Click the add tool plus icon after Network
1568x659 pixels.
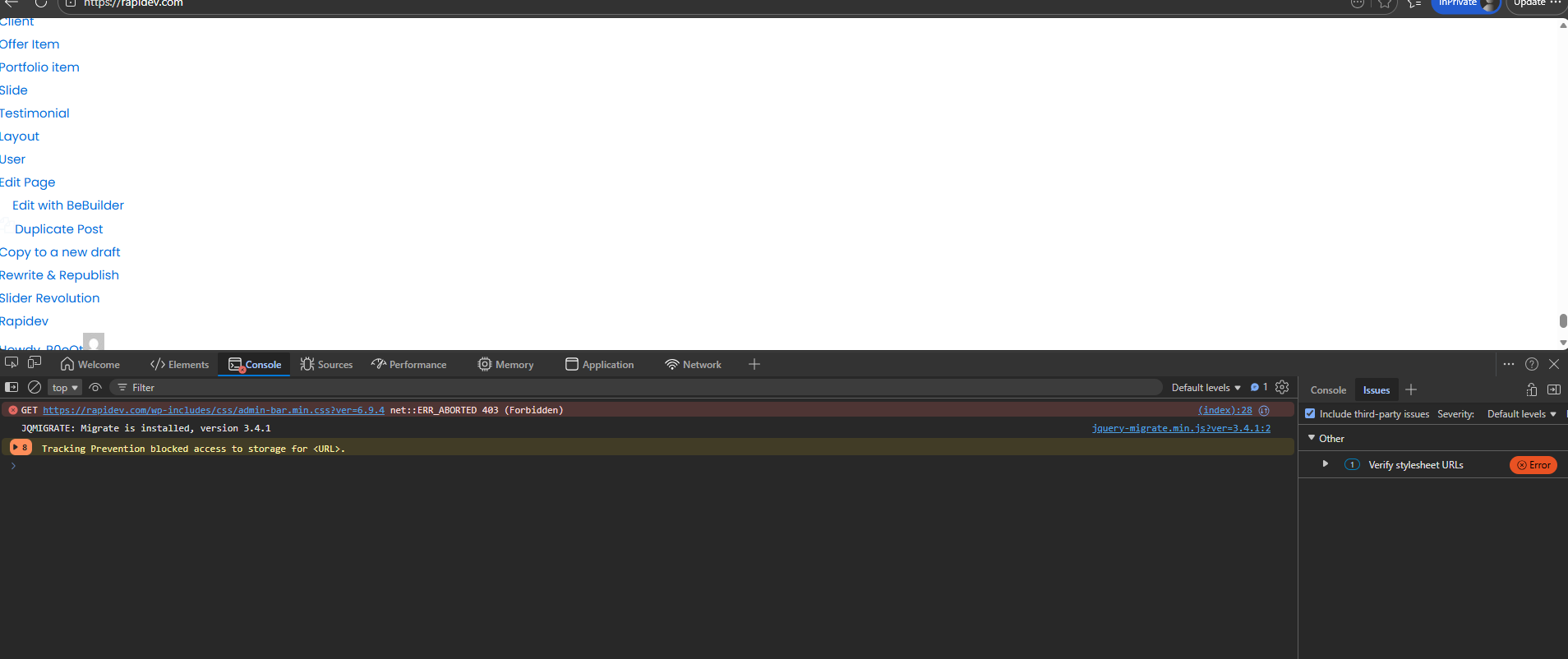[x=754, y=364]
